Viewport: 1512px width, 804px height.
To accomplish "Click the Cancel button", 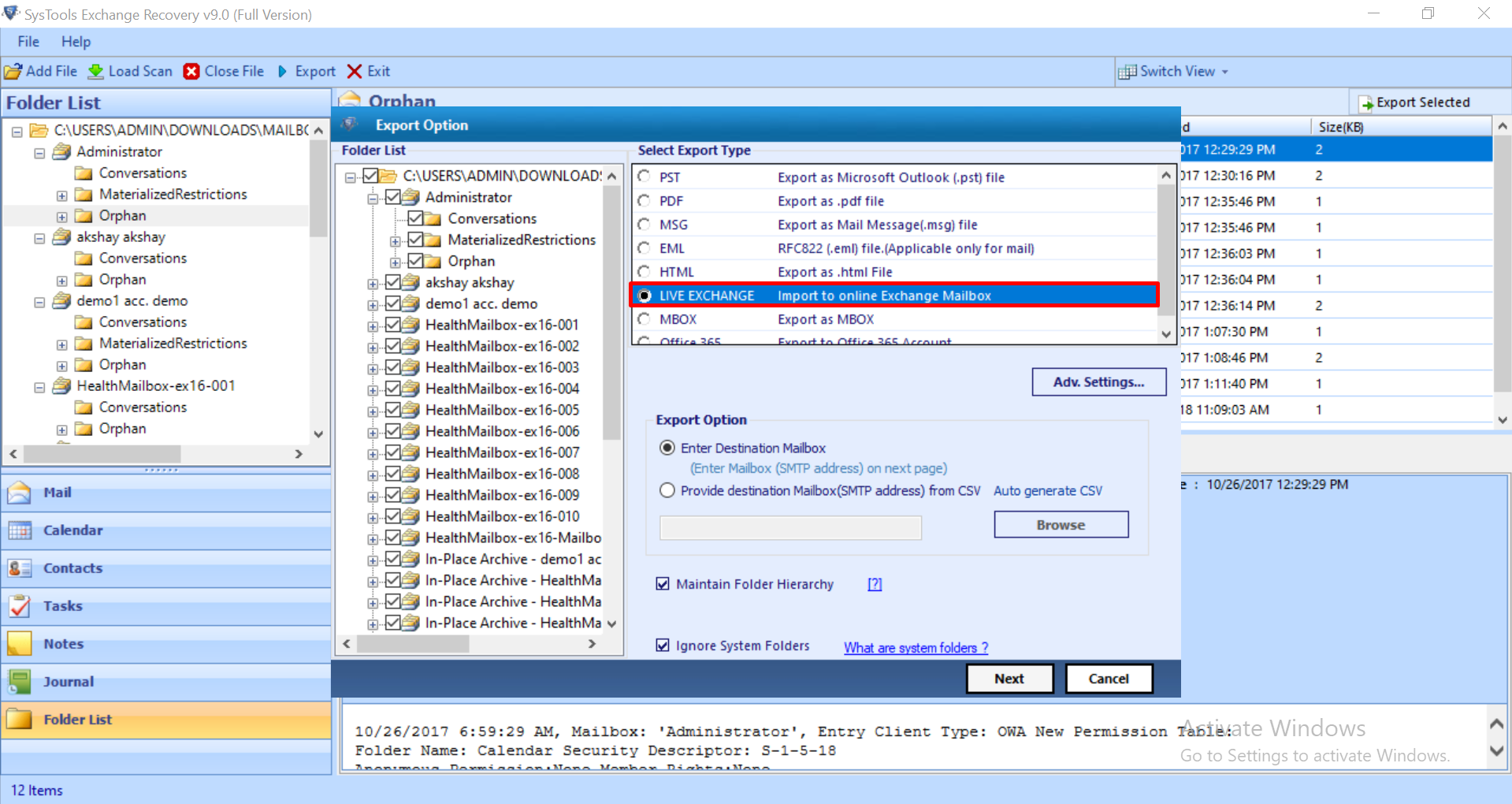I will [1109, 679].
